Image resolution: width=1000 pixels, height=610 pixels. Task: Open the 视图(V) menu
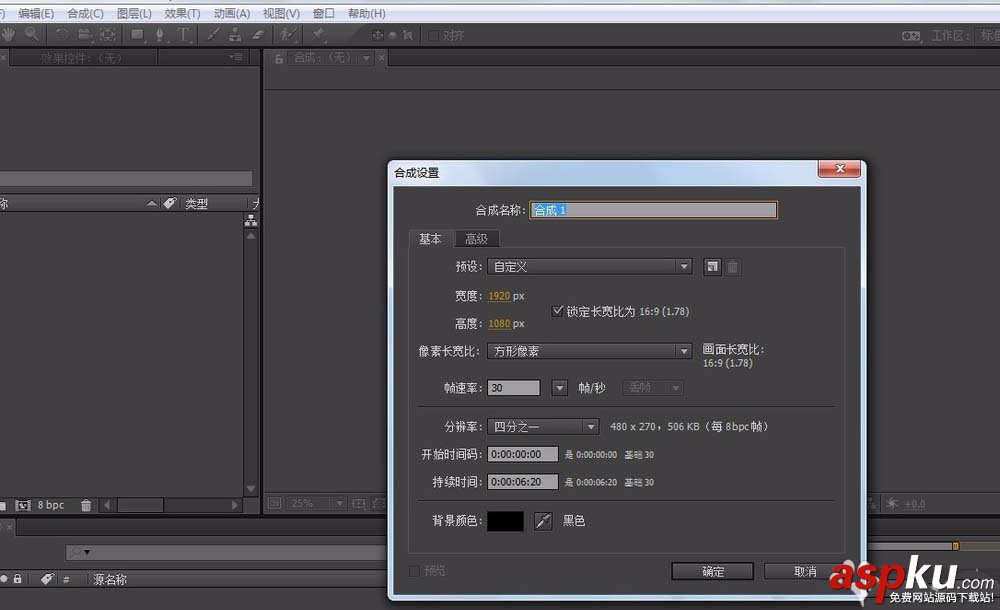click(281, 13)
